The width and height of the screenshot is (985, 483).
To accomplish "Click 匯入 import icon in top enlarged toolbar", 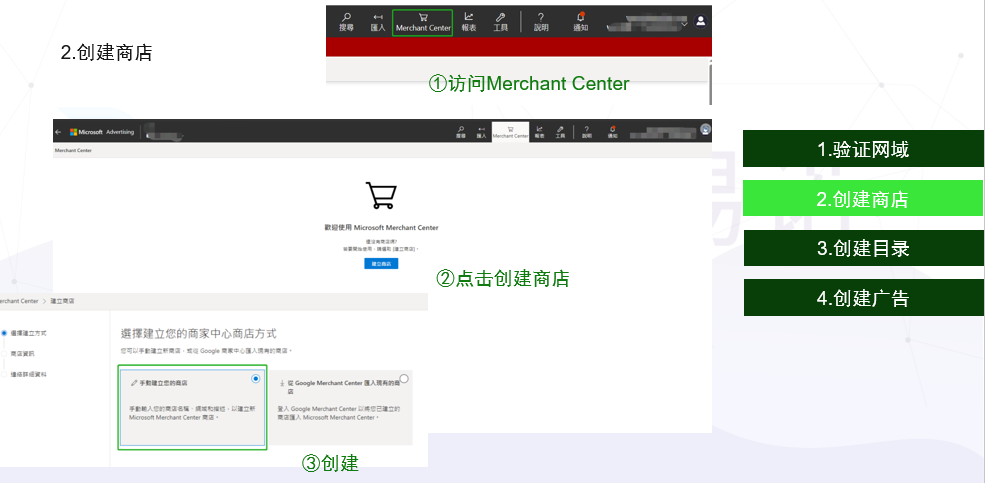I will 378,22.
